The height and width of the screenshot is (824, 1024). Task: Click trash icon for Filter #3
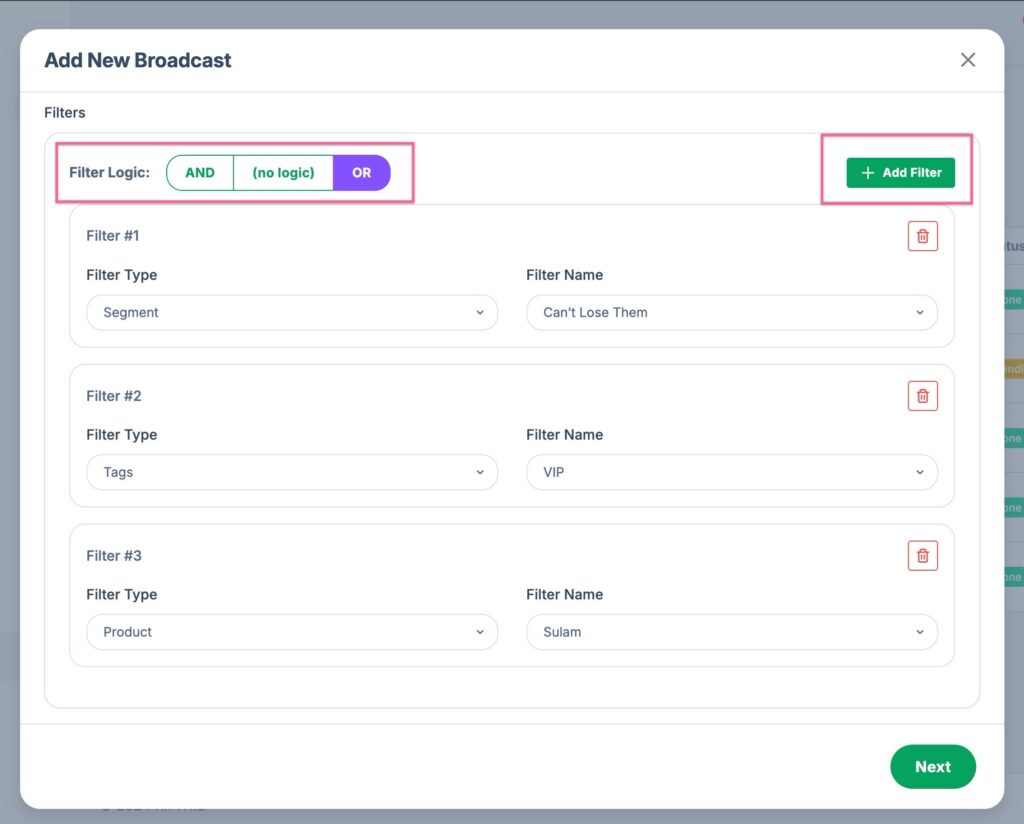click(922, 556)
